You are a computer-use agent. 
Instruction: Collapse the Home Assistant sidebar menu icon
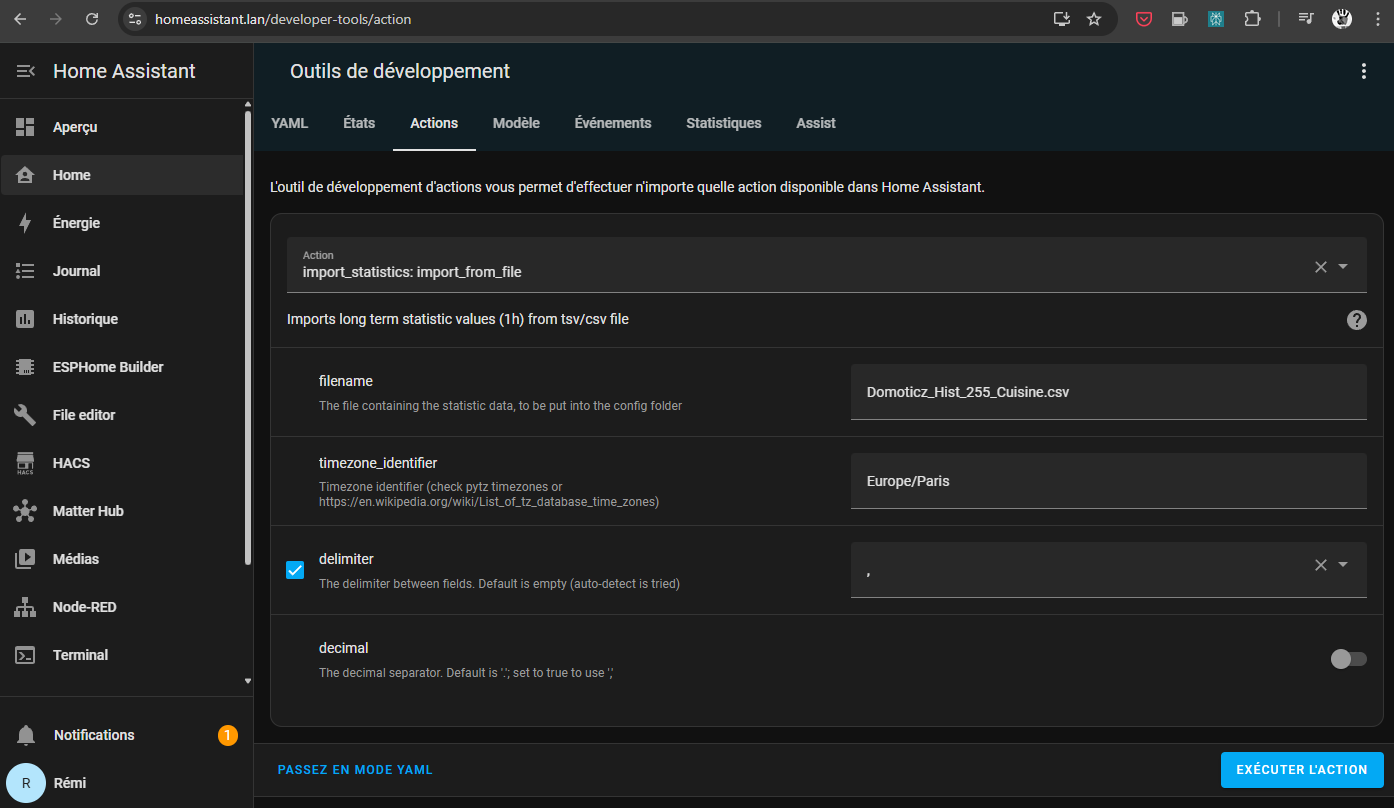click(x=26, y=71)
